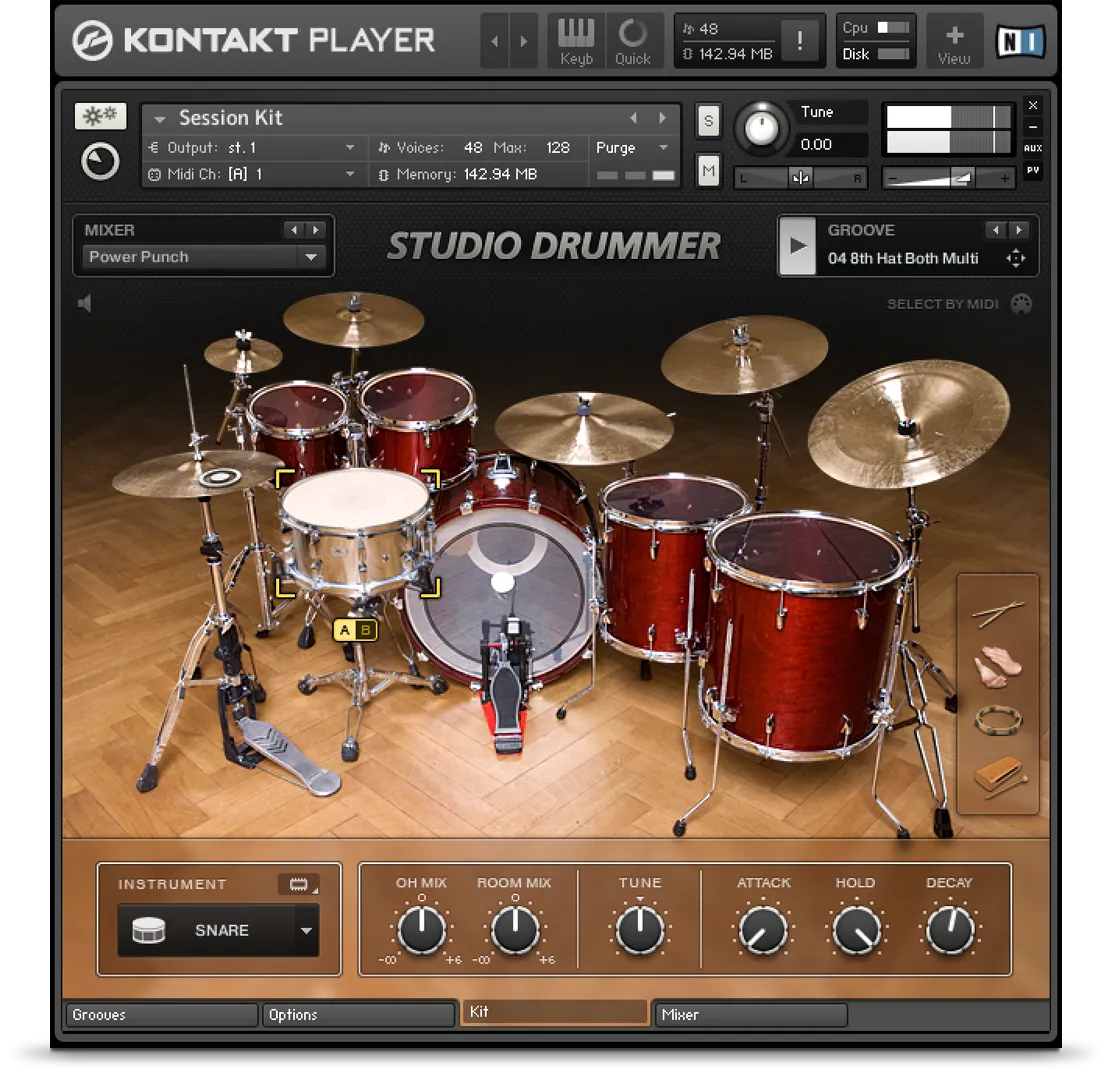The image size is (1110, 1075).
Task: Click the TUNE knob in bottom panel
Action: [x=639, y=929]
